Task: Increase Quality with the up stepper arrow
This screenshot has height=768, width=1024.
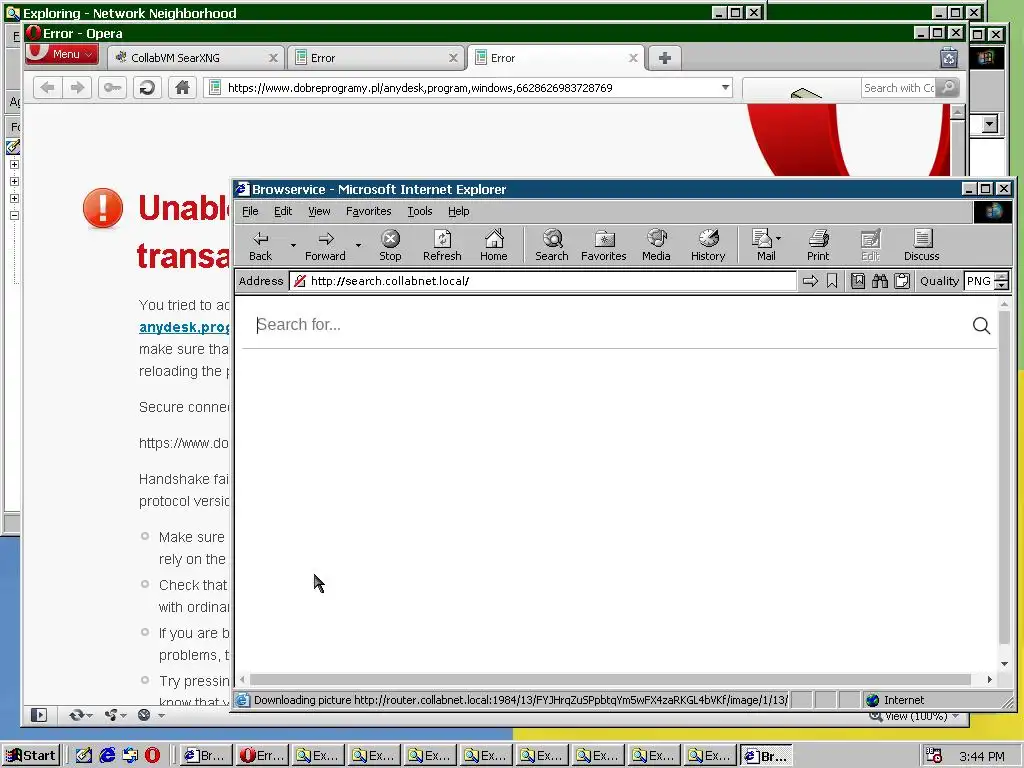Action: pos(1001,277)
